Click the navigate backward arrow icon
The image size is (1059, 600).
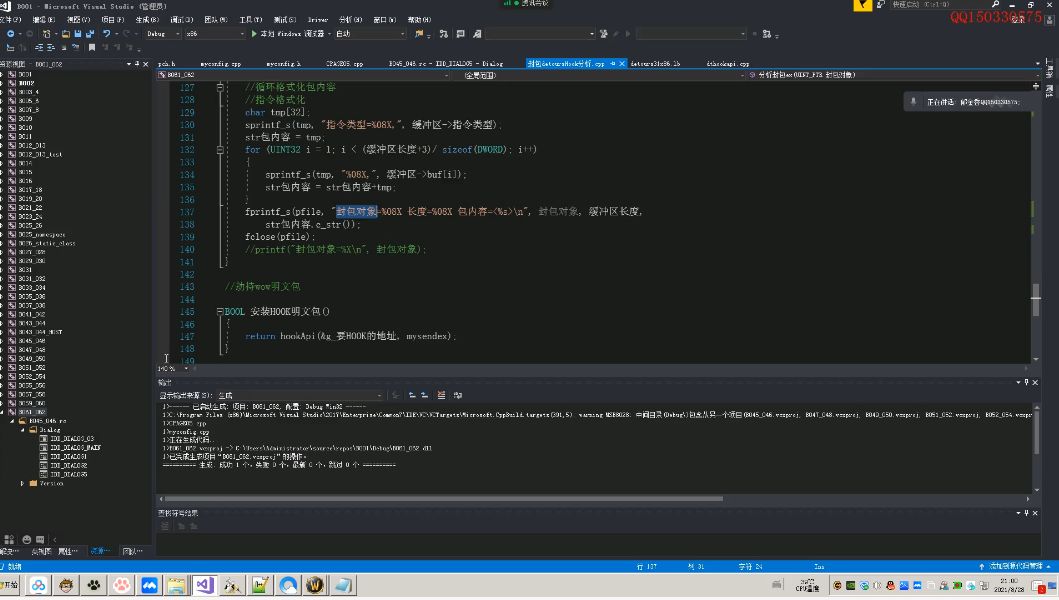11,34
